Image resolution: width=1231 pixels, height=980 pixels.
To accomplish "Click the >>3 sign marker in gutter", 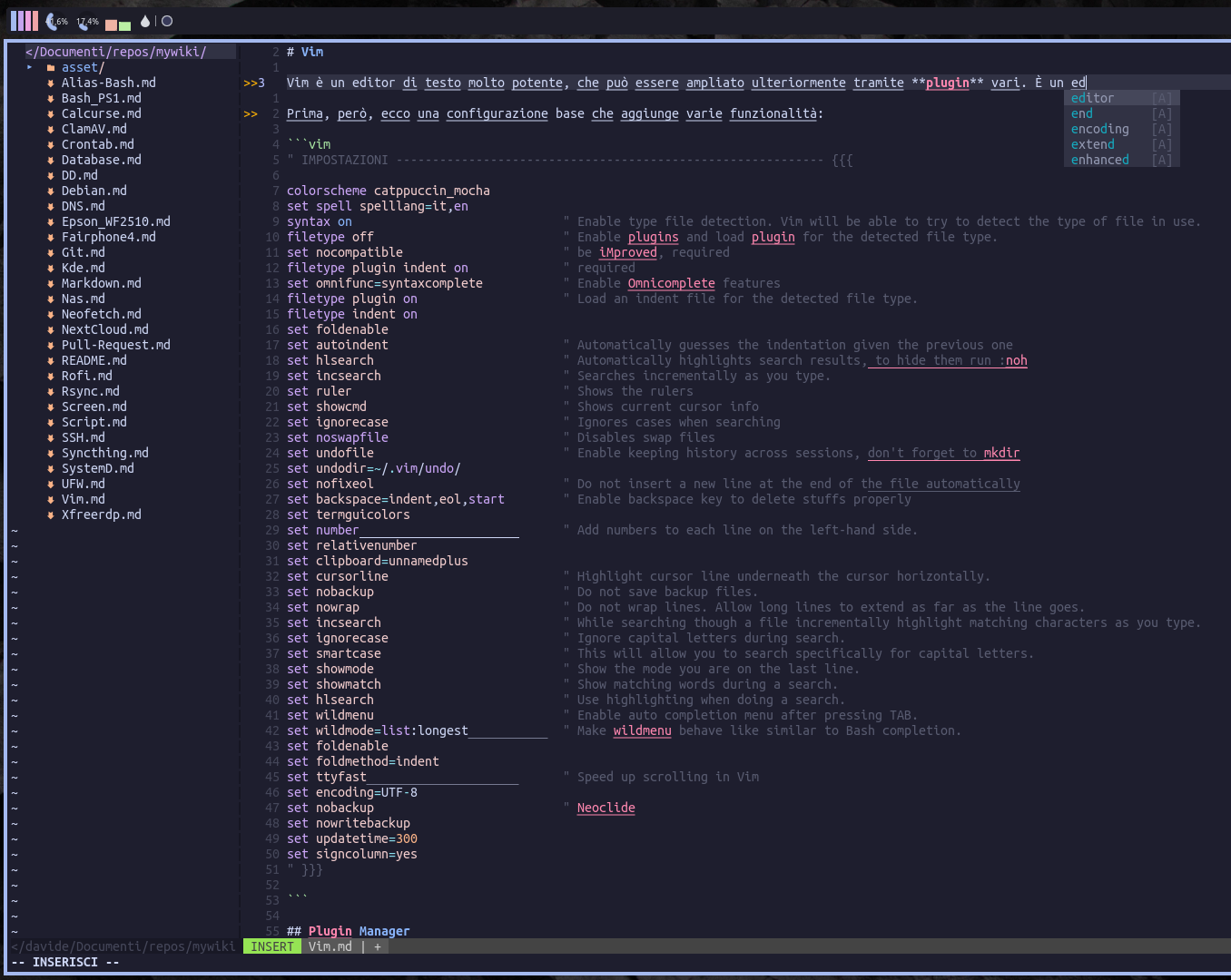I will (x=254, y=83).
